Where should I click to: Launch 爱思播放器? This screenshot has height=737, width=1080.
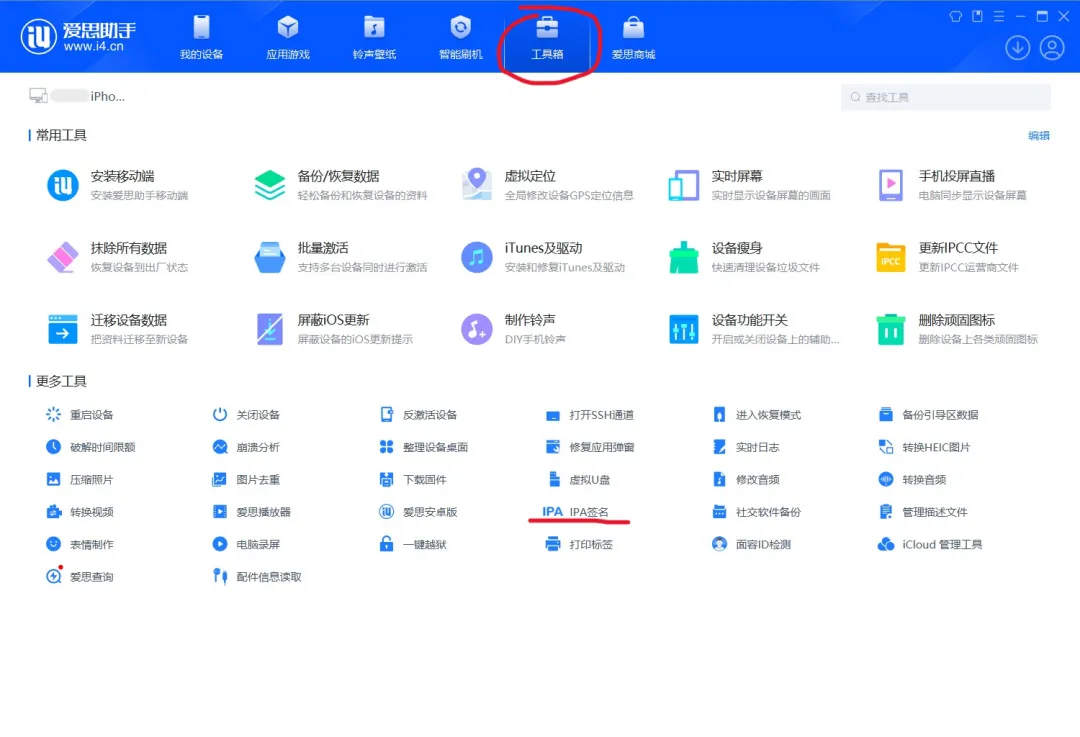[x=251, y=512]
